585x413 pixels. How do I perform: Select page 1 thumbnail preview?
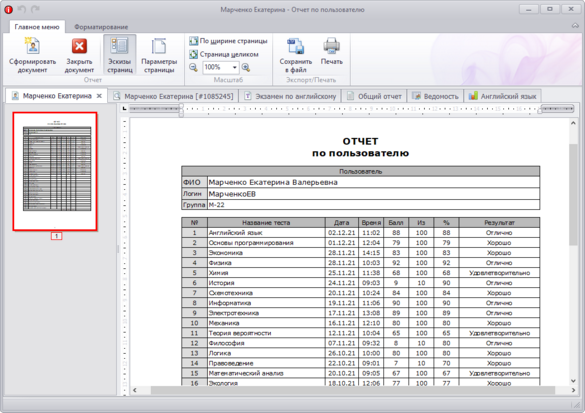pyautogui.click(x=55, y=171)
